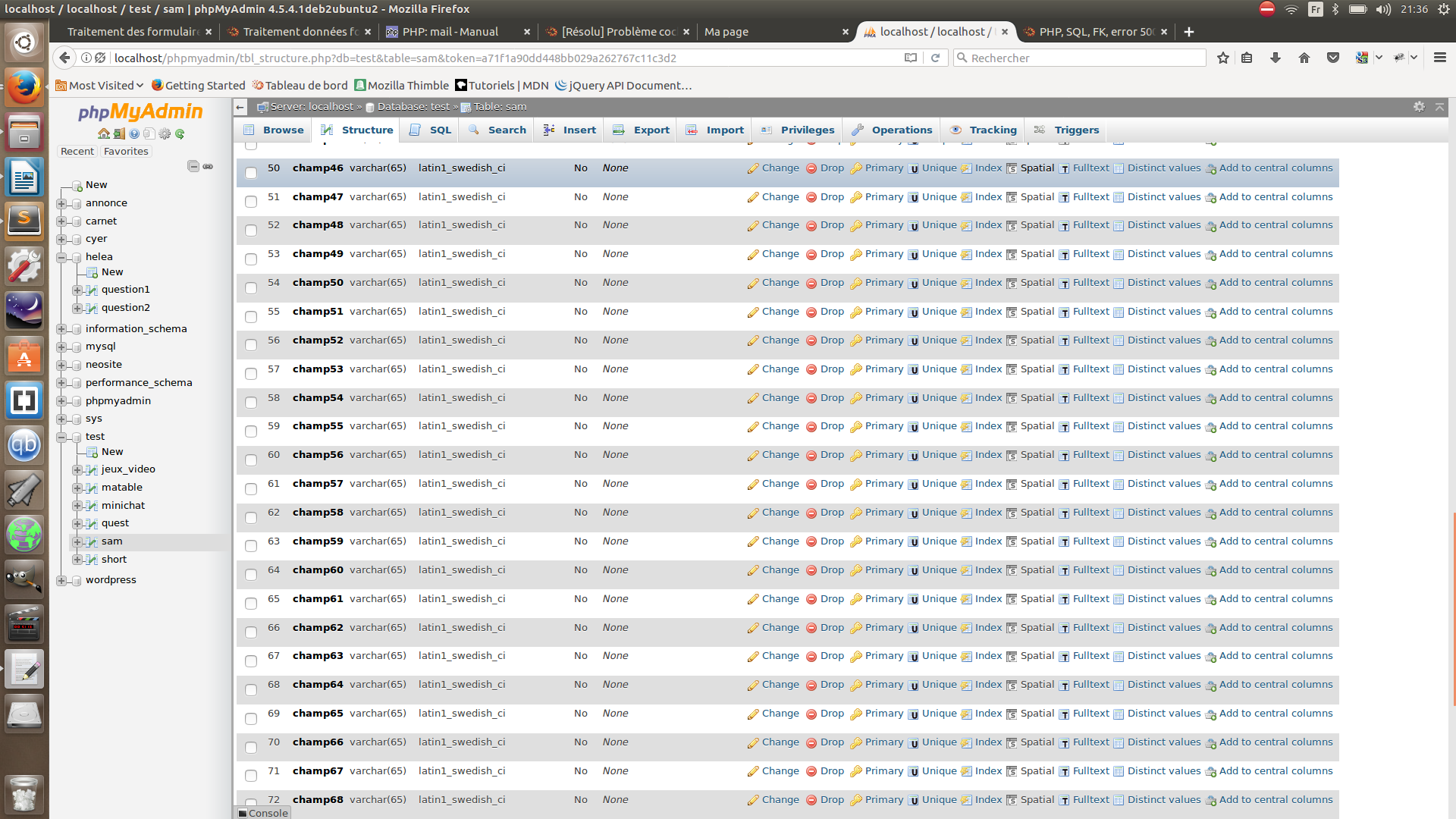Select Favorites tab in navigation panel
Viewport: 1456px width, 819px height.
point(126,152)
